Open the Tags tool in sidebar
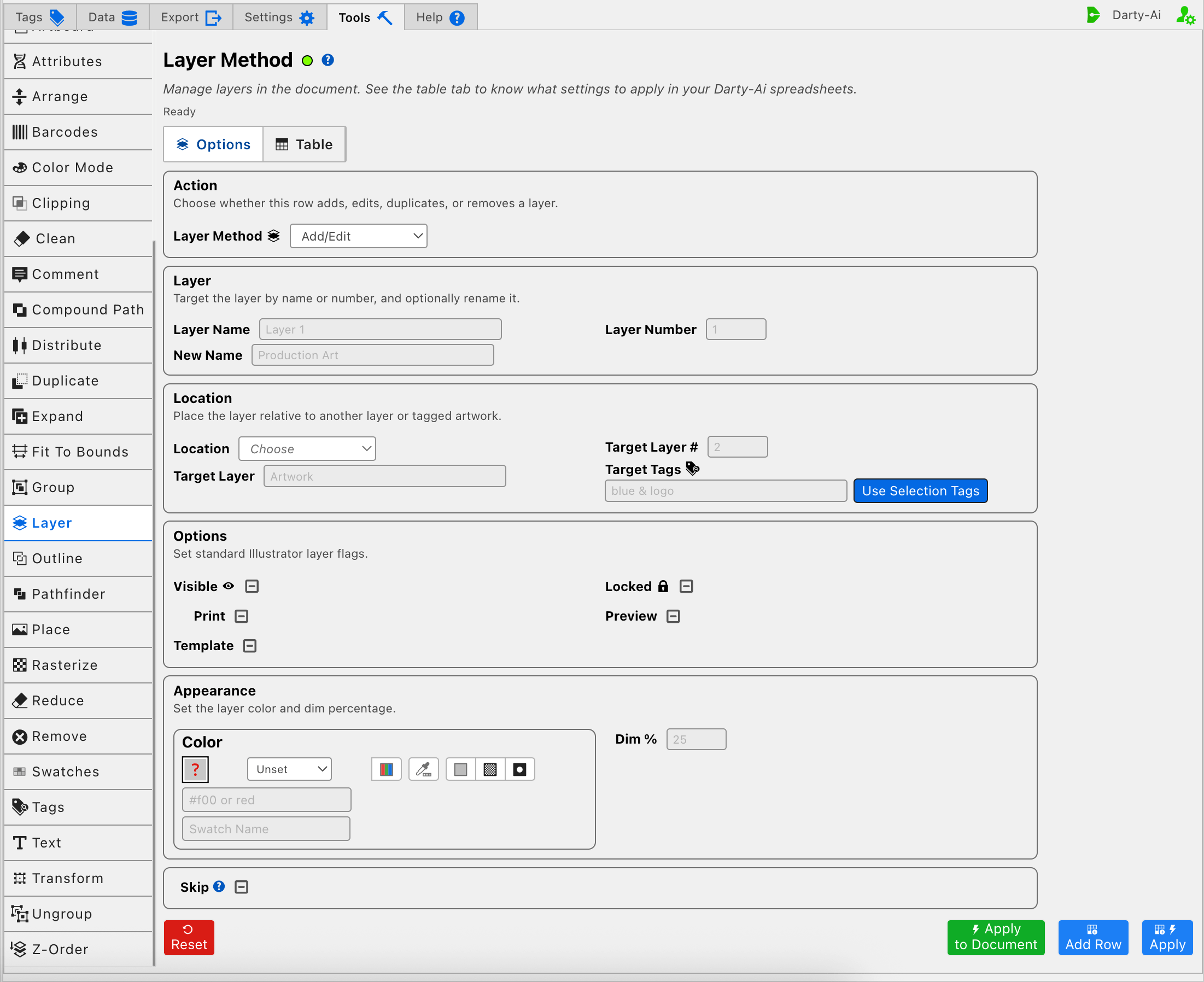 [x=78, y=808]
